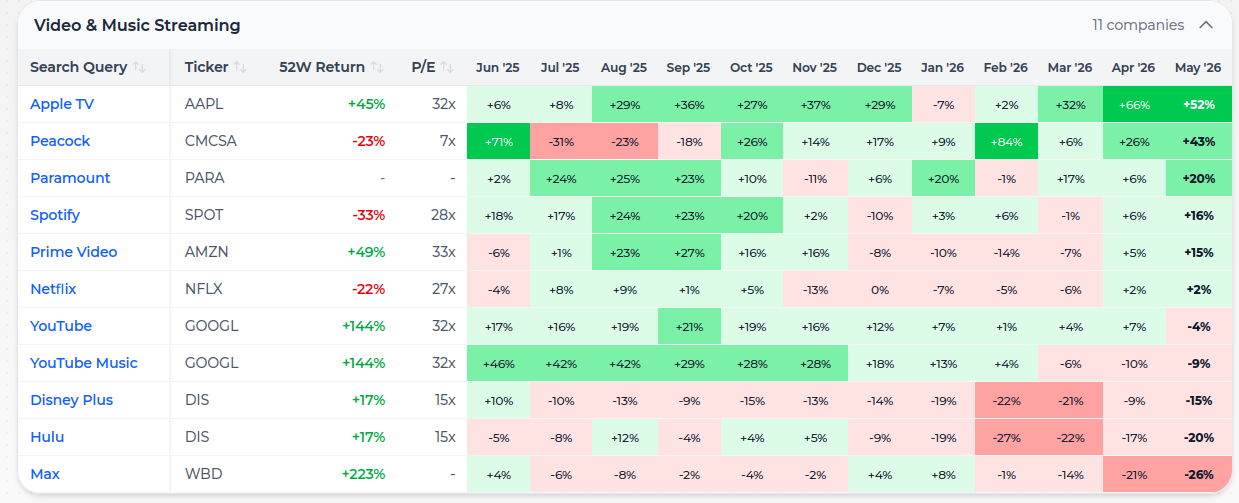Click the May '26 column header

click(x=1197, y=68)
